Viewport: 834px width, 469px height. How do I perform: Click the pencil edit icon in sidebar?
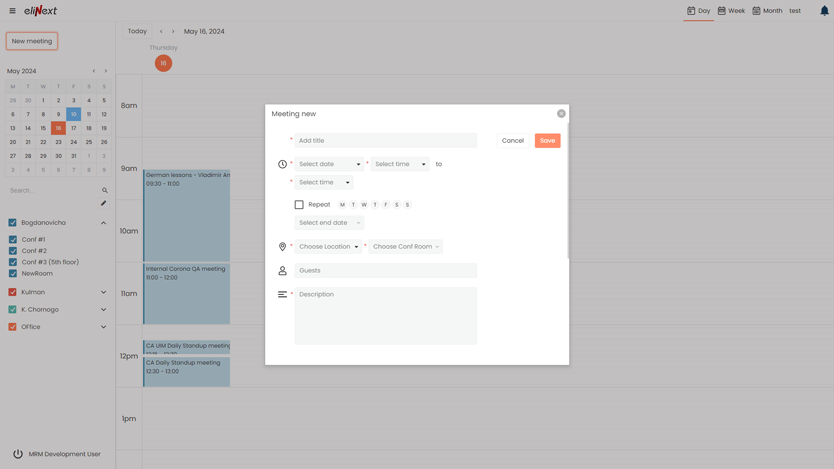pos(103,203)
